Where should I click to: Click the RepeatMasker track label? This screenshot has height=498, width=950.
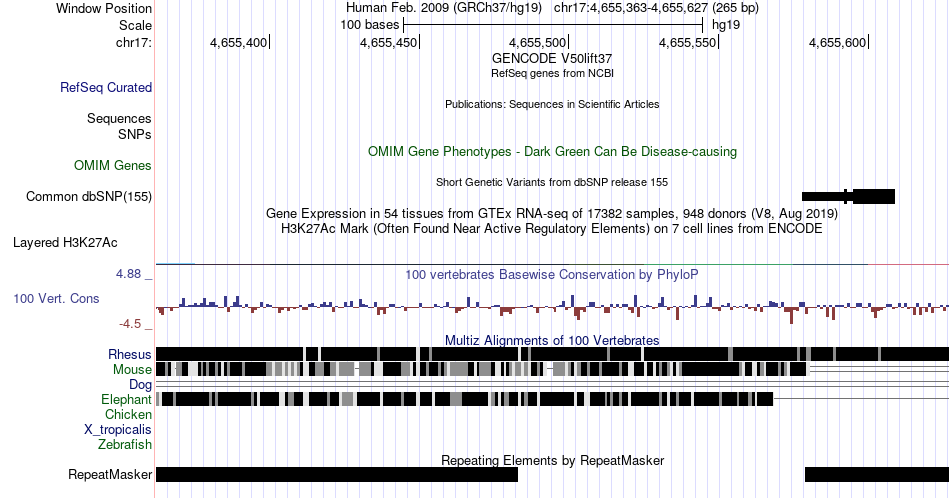coord(110,474)
